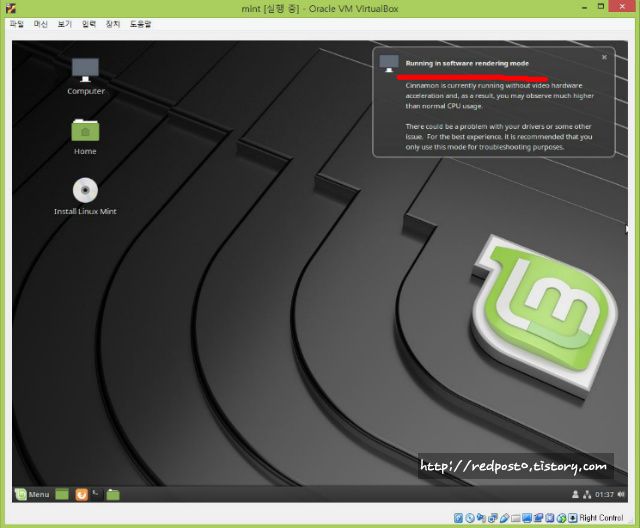Image resolution: width=640 pixels, height=528 pixels.
Task: Click the 01:37 clock applet
Action: [604, 495]
